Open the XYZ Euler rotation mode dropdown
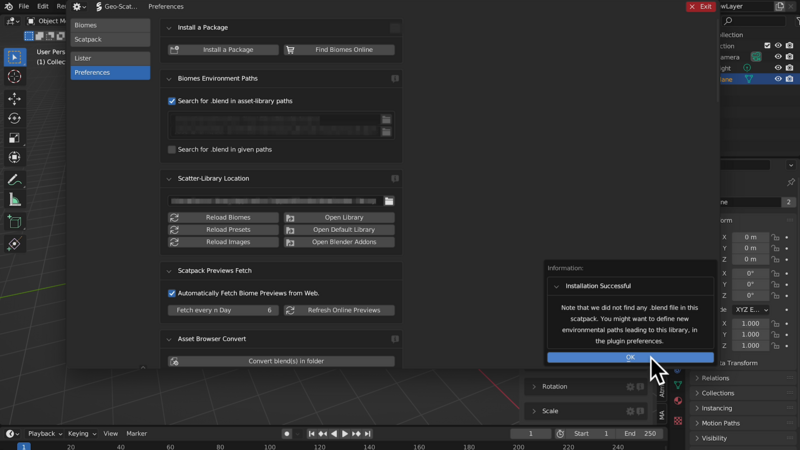Viewport: 800px width, 450px height. click(751, 310)
